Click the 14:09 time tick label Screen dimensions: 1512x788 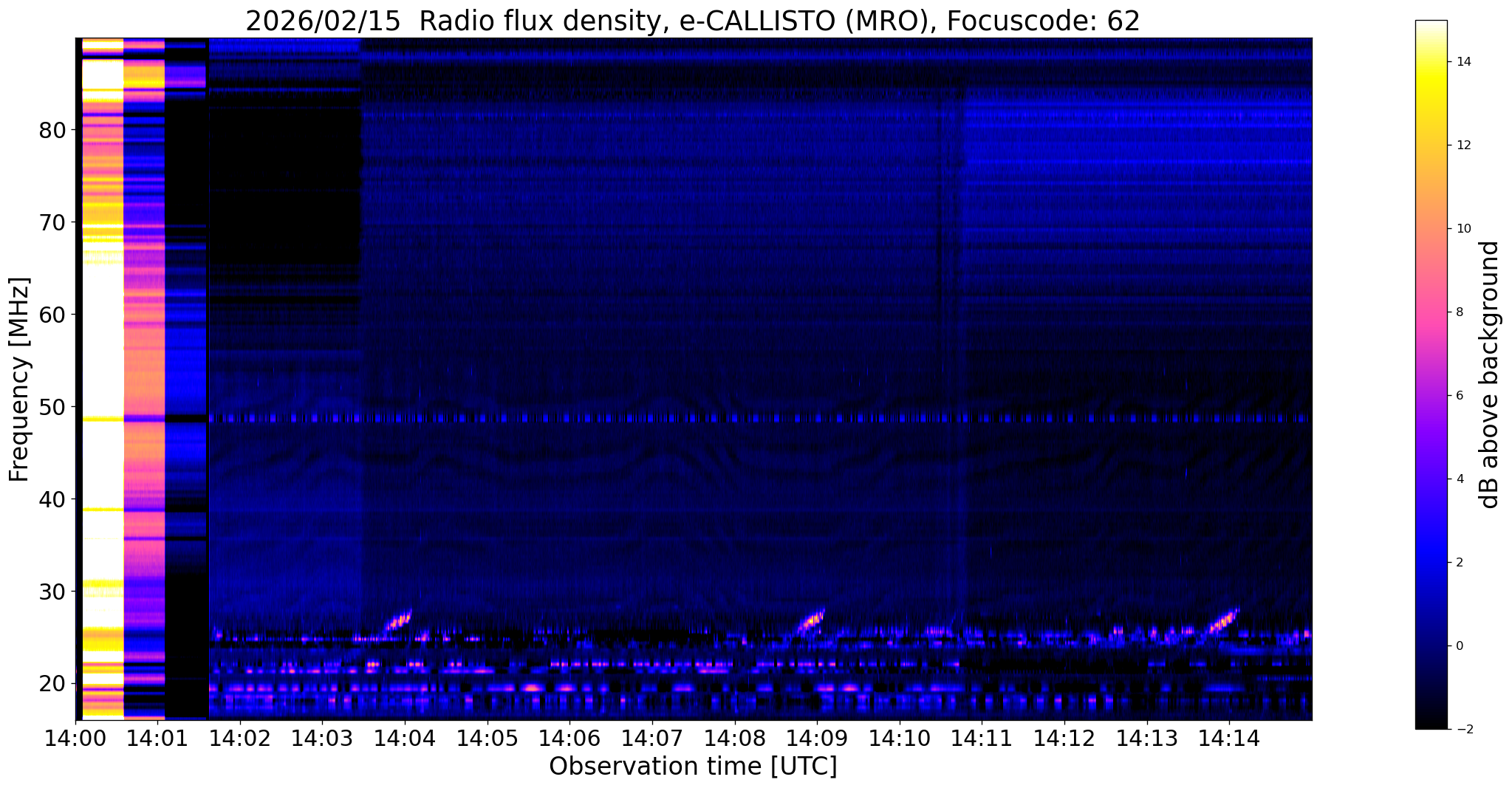(817, 739)
